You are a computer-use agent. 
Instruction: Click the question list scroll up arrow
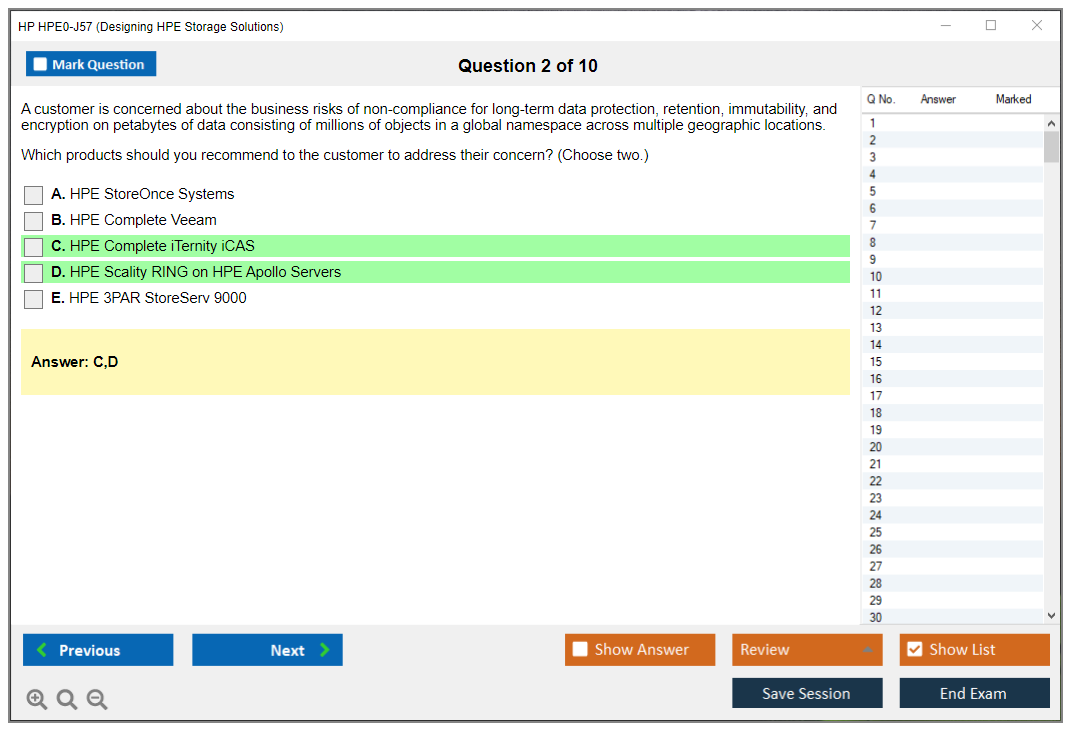coord(1051,123)
